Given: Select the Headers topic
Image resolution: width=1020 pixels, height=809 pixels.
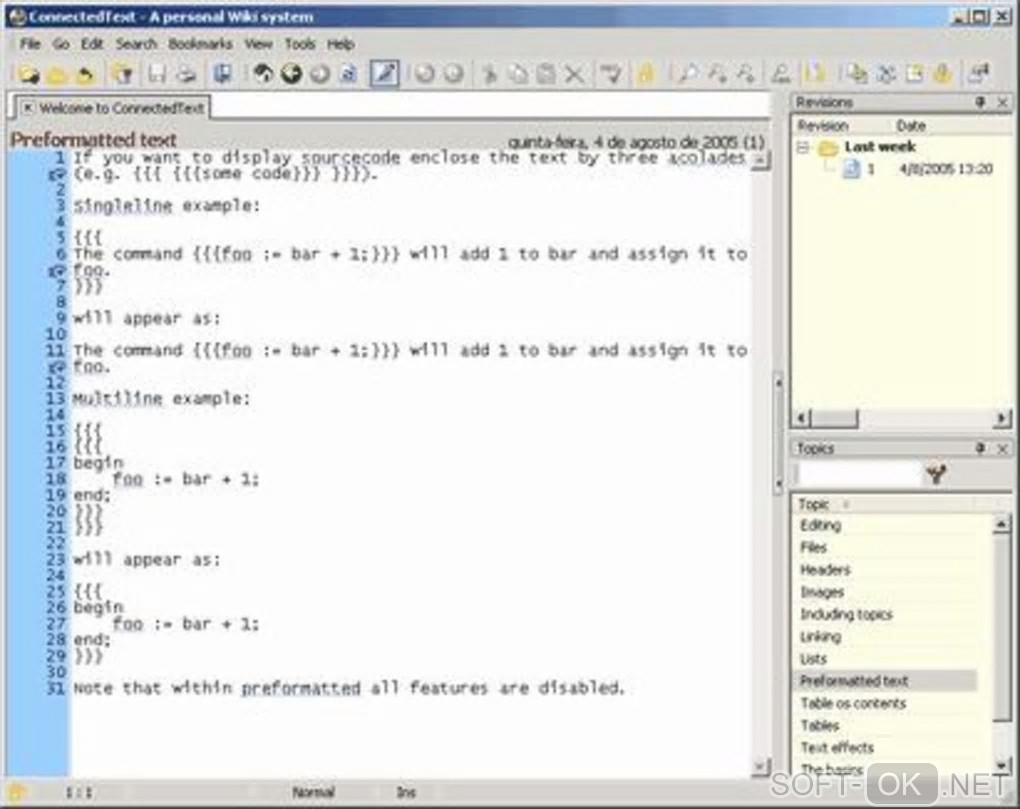Looking at the screenshot, I should point(825,570).
